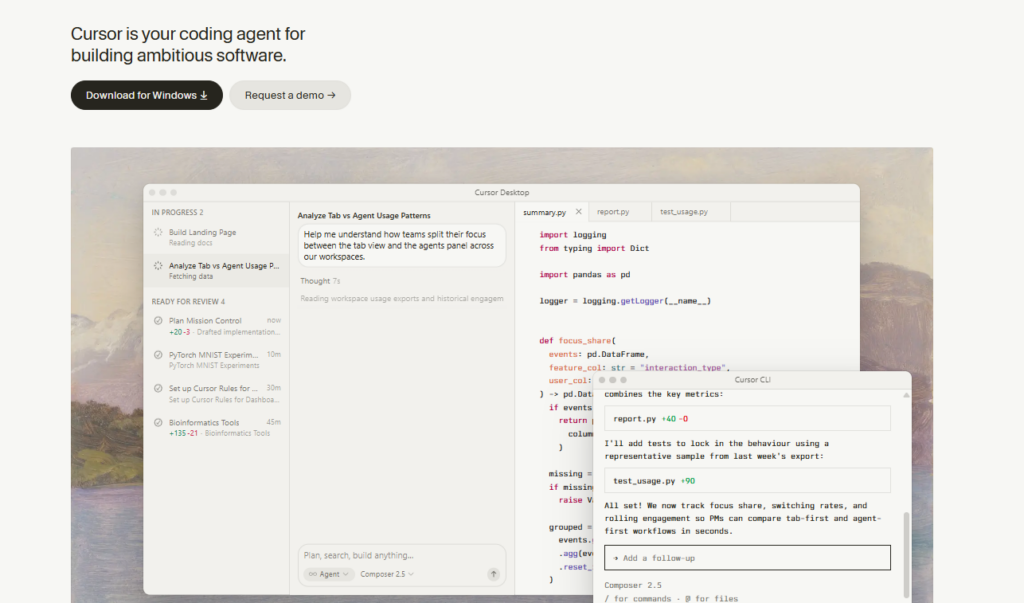Click the 'Add a follow-up' field in Cursor CLI
This screenshot has width=1024, height=603.
[747, 558]
